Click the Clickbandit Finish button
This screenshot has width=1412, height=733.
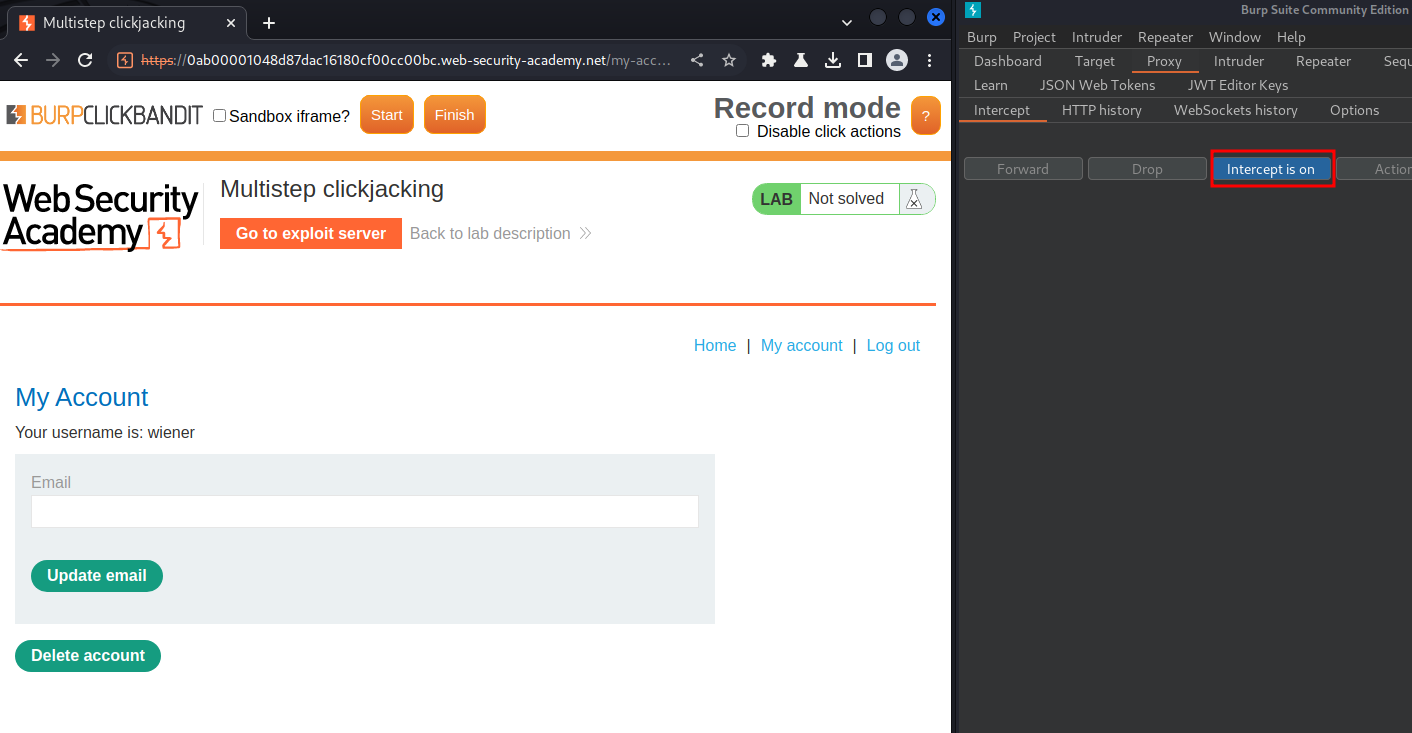pos(455,115)
